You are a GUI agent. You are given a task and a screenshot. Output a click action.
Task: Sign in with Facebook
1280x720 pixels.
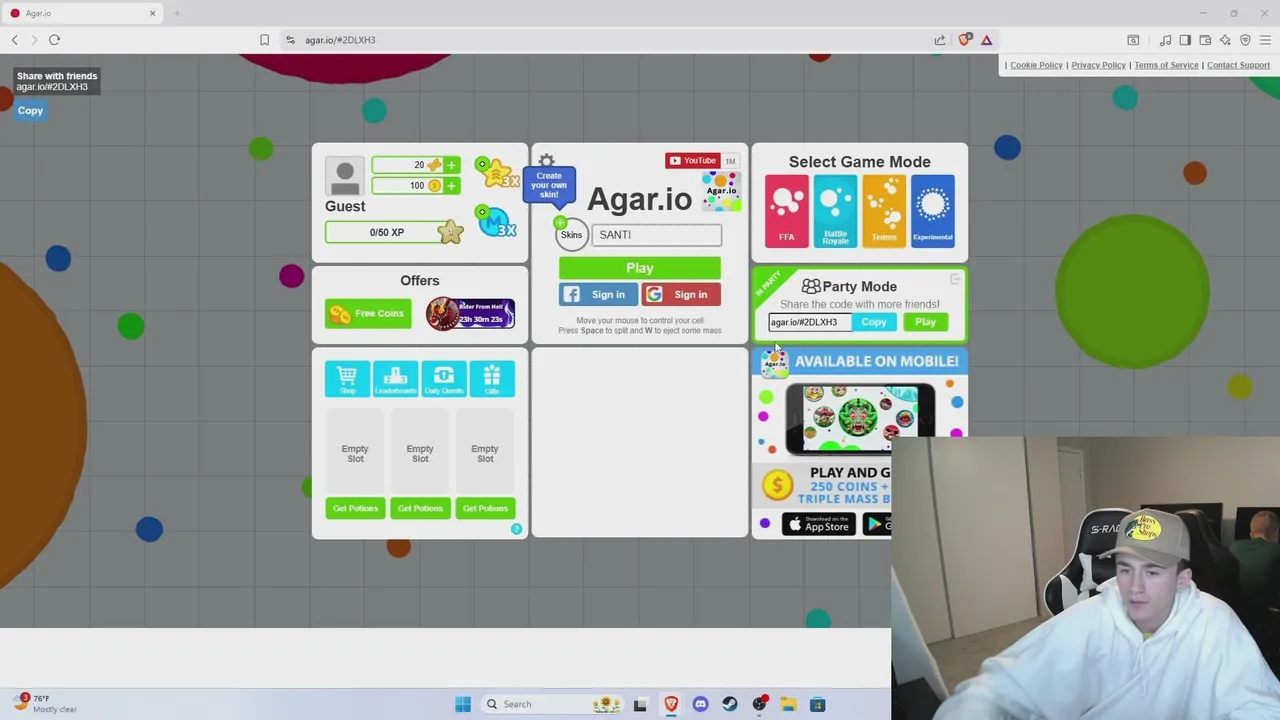coord(597,295)
